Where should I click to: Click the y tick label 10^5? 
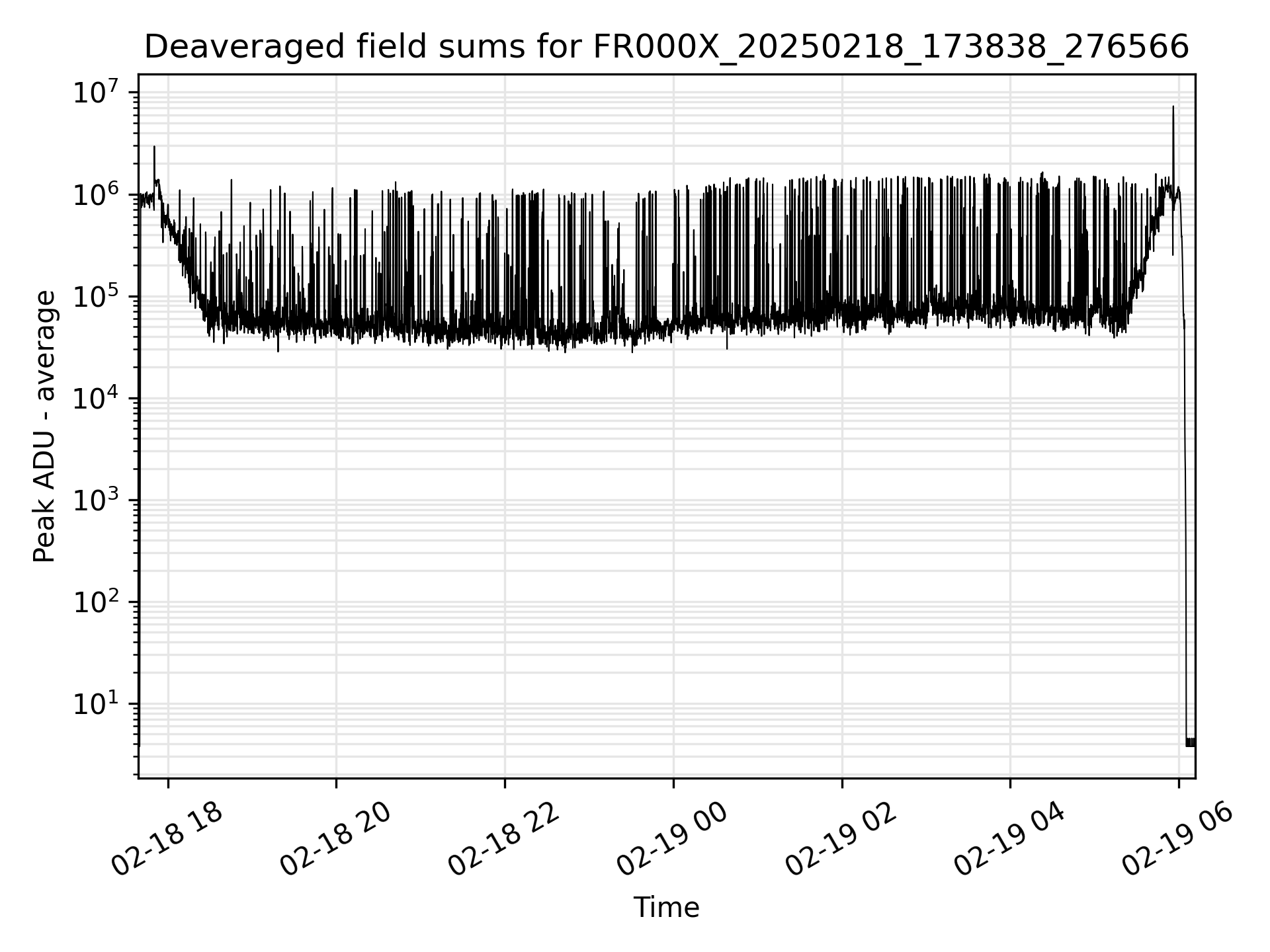click(97, 296)
